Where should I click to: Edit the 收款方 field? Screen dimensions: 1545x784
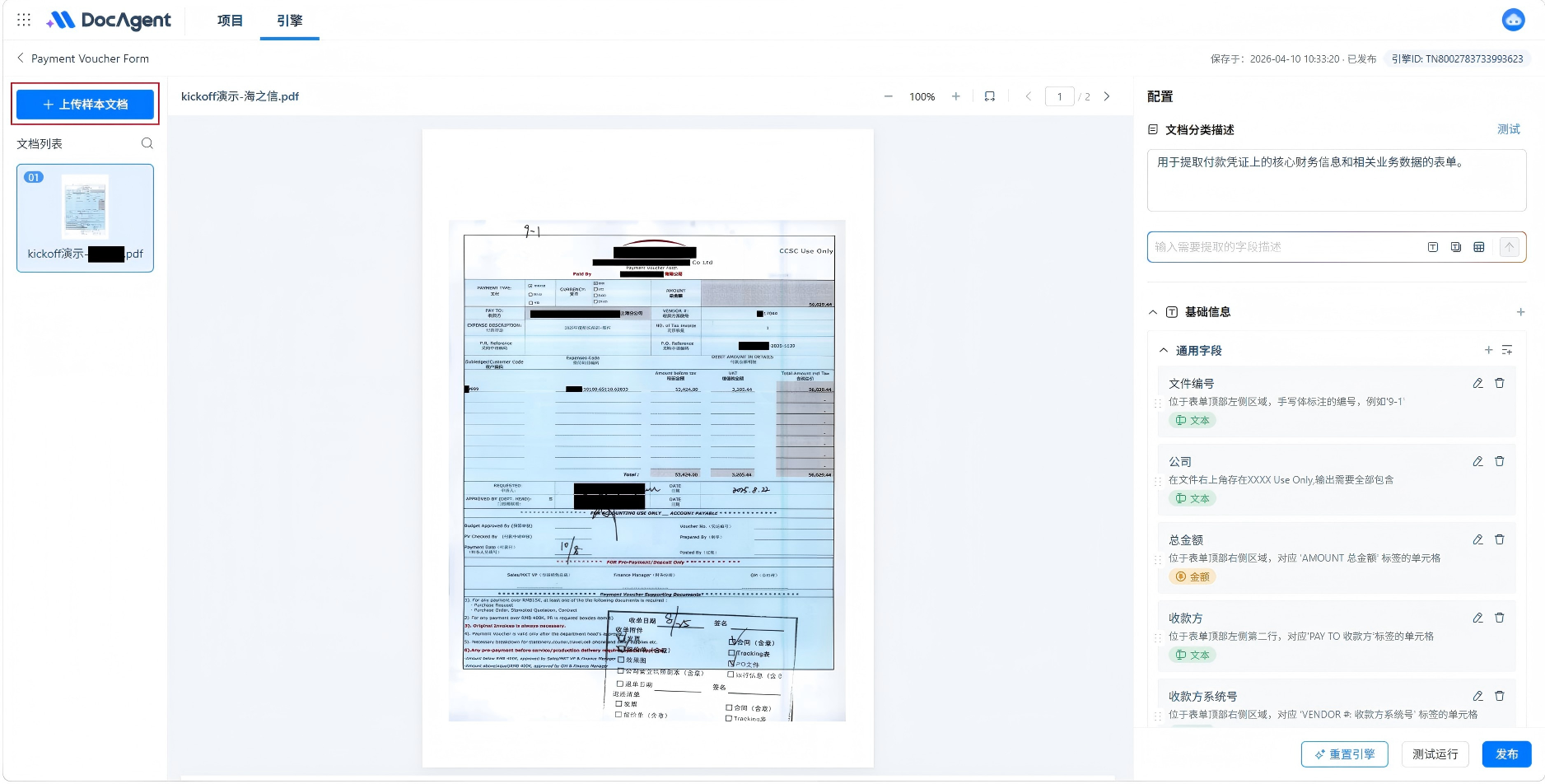[x=1478, y=618]
